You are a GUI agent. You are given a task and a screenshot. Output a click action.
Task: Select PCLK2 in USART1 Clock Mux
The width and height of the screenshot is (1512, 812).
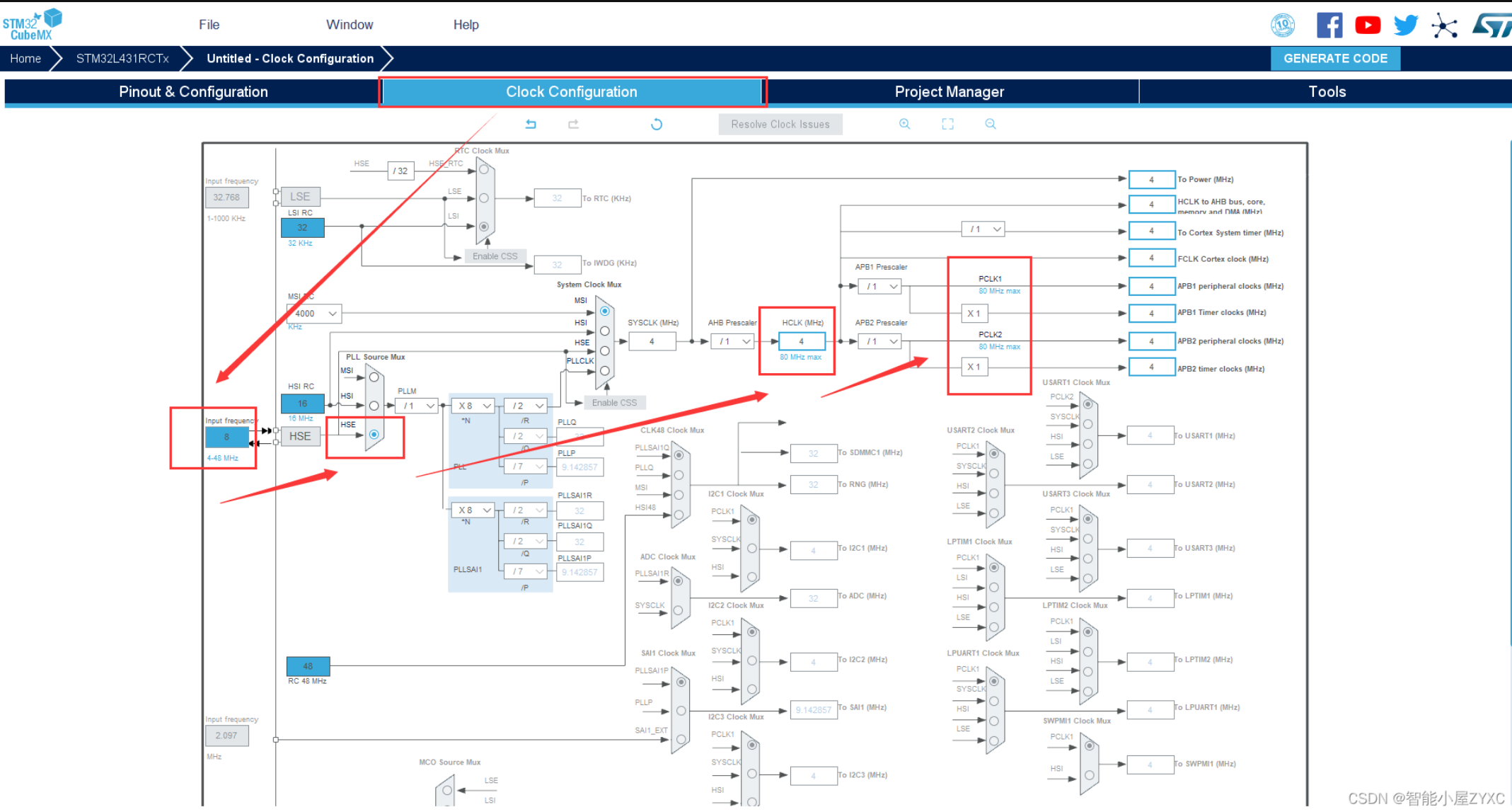(x=1087, y=404)
